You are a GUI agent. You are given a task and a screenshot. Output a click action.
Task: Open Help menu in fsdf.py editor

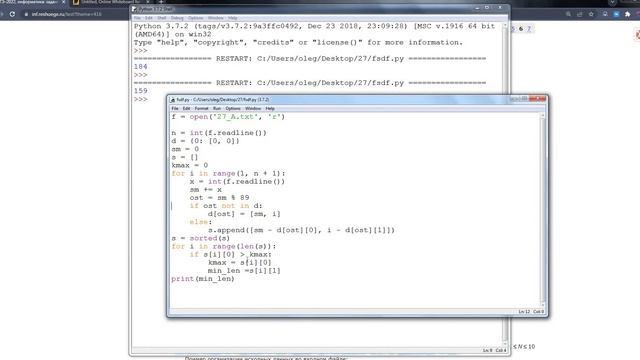coord(270,109)
